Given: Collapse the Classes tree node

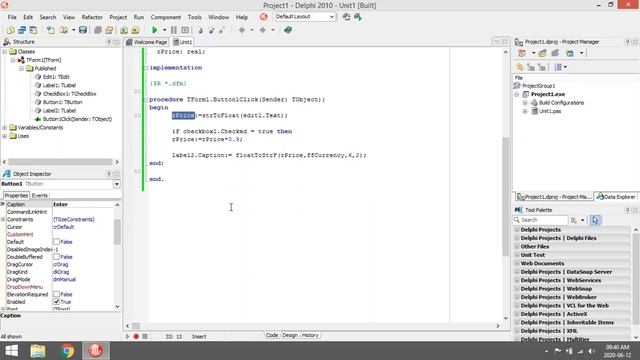Looking at the screenshot, I should 4,52.
